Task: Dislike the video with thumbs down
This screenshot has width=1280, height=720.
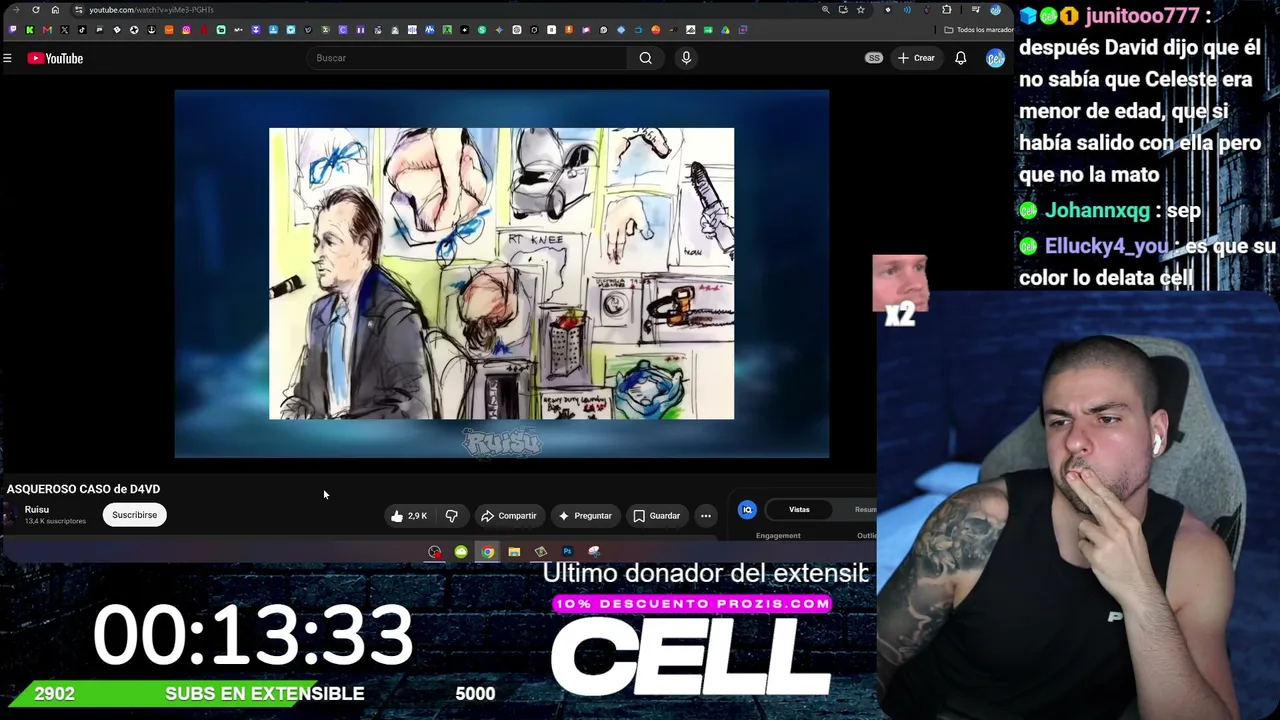Action: pos(451,516)
